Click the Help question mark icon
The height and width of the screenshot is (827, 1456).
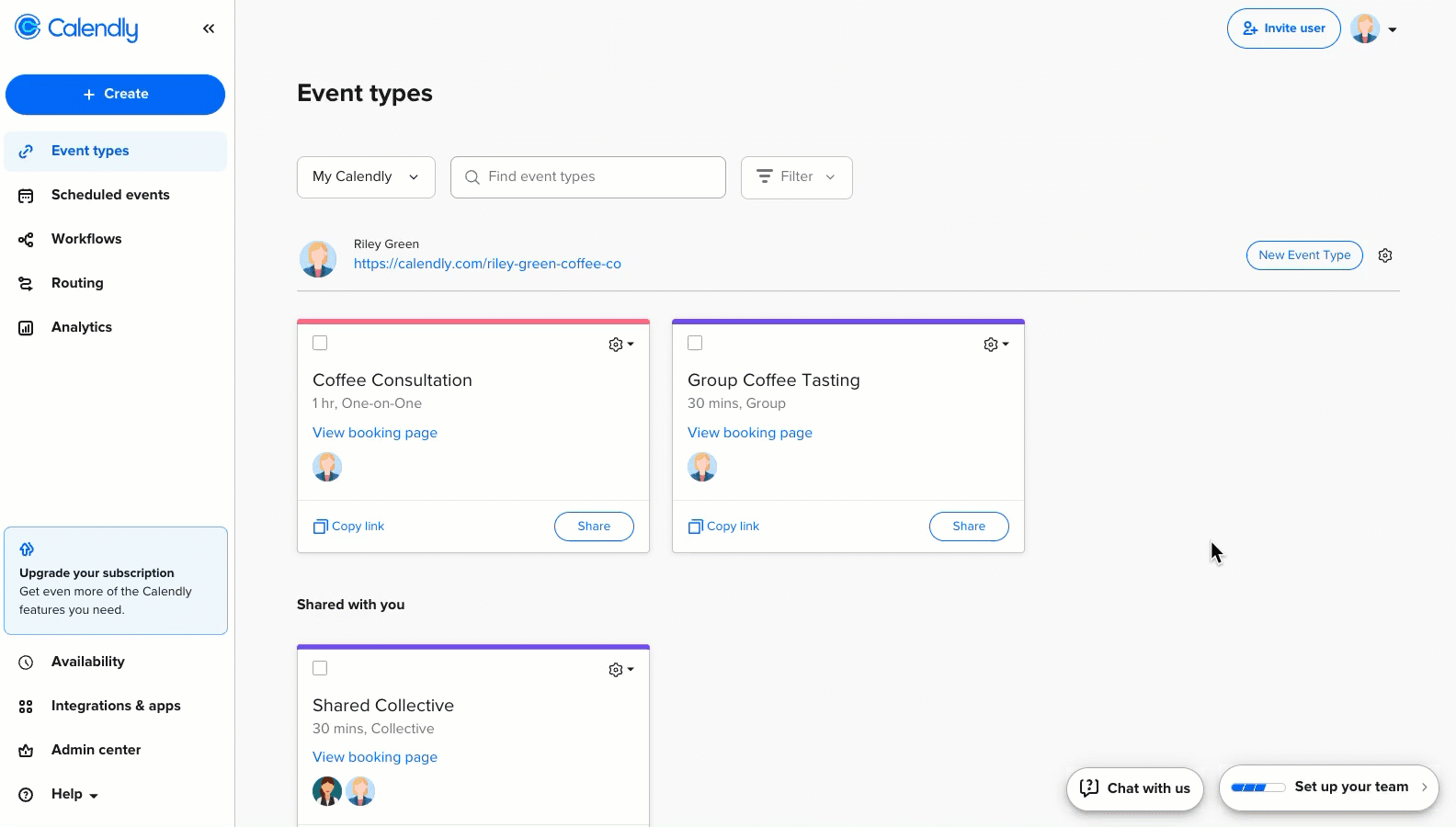[x=26, y=795]
